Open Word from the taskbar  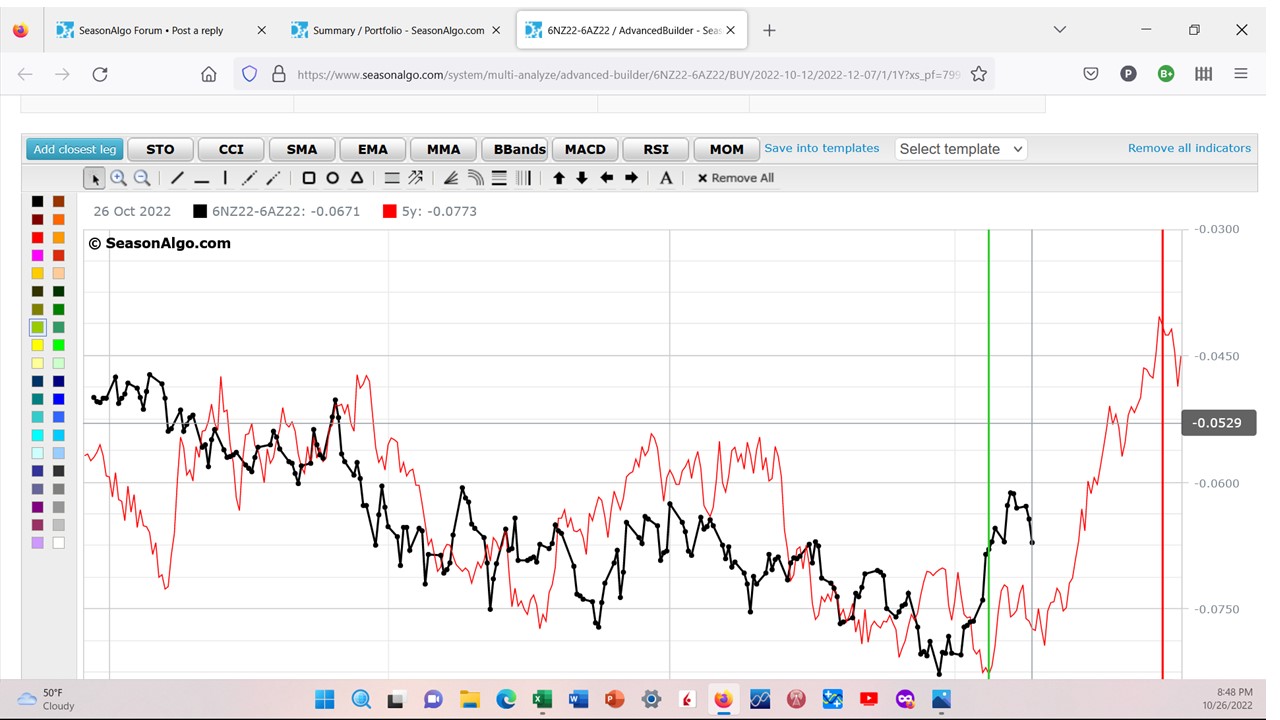click(578, 699)
